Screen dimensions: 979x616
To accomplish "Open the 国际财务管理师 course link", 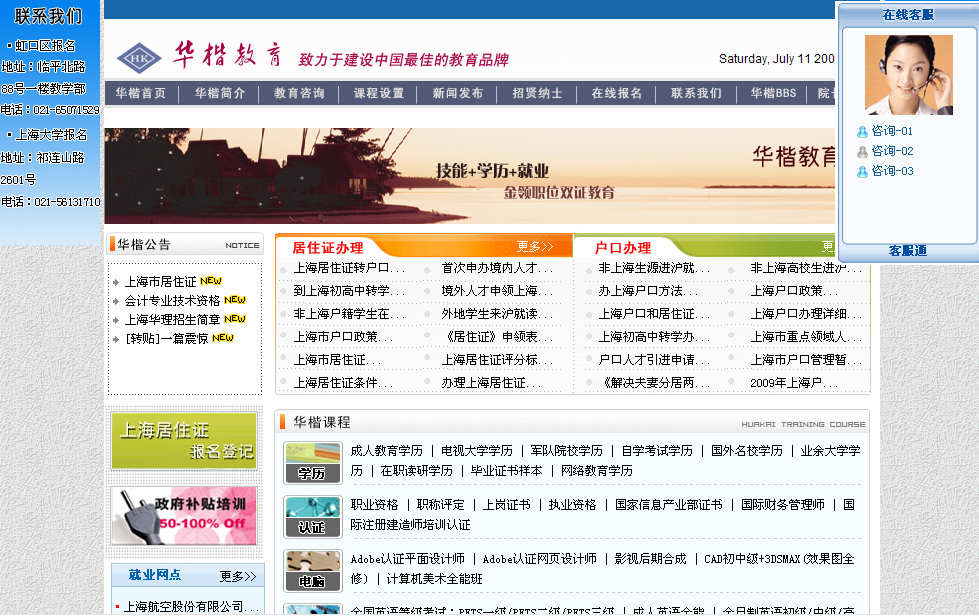I will point(783,505).
